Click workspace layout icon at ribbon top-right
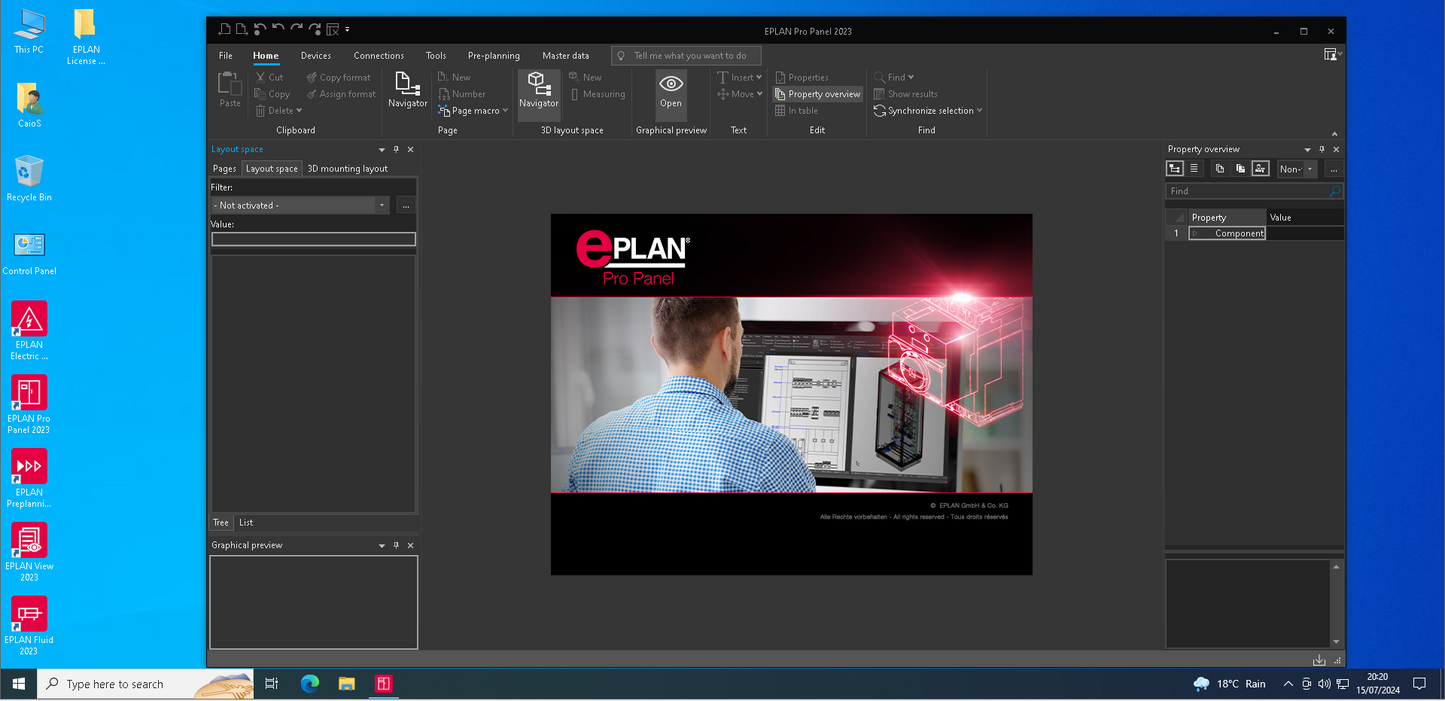This screenshot has width=1445, height=701. (1330, 55)
